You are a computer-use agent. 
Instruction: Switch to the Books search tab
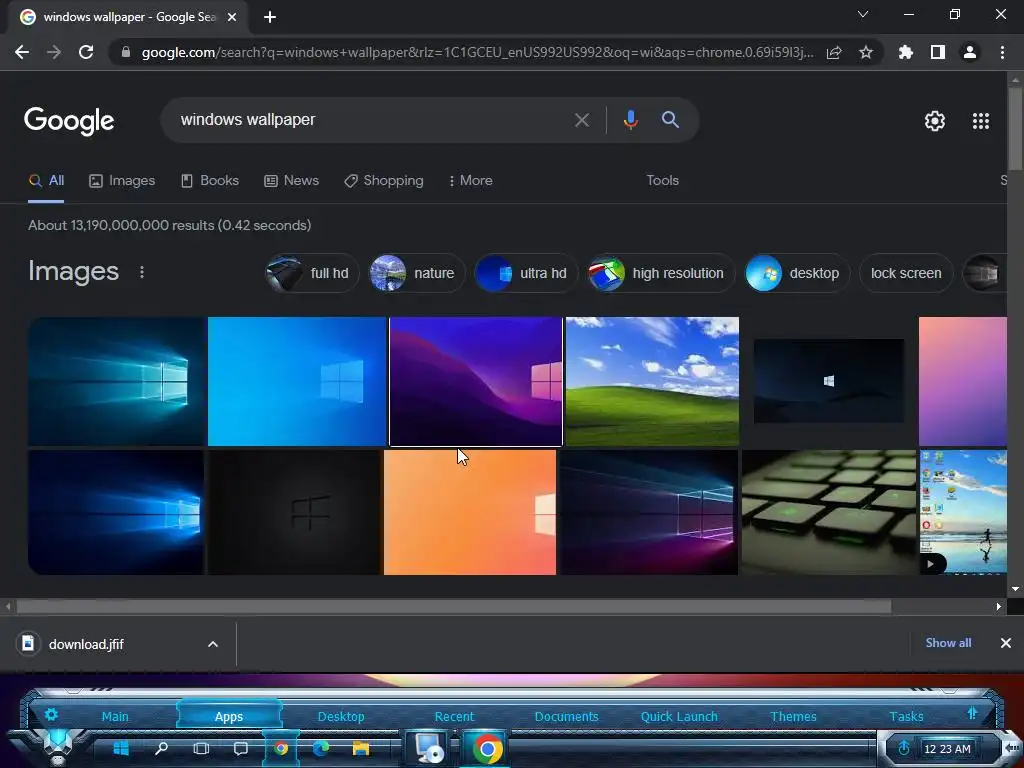pyautogui.click(x=210, y=180)
